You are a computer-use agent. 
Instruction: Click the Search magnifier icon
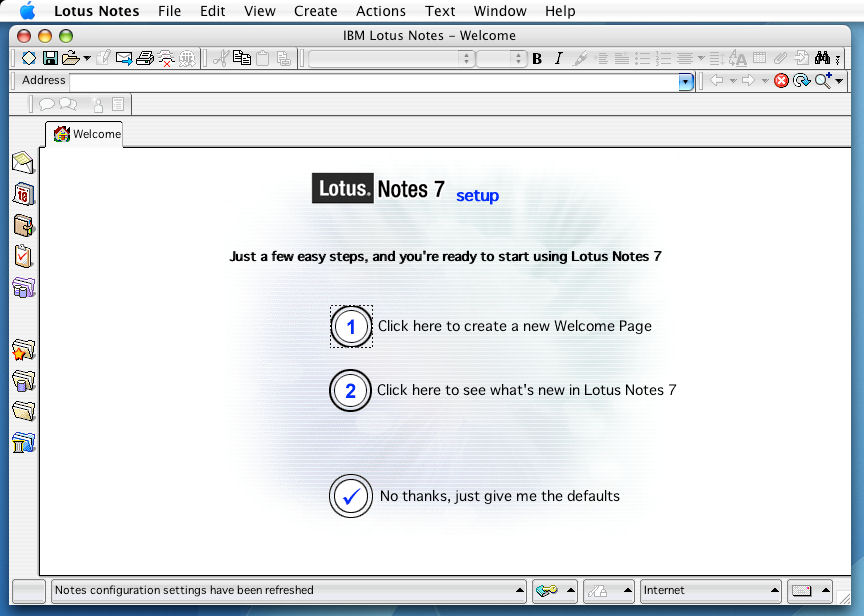click(x=823, y=80)
